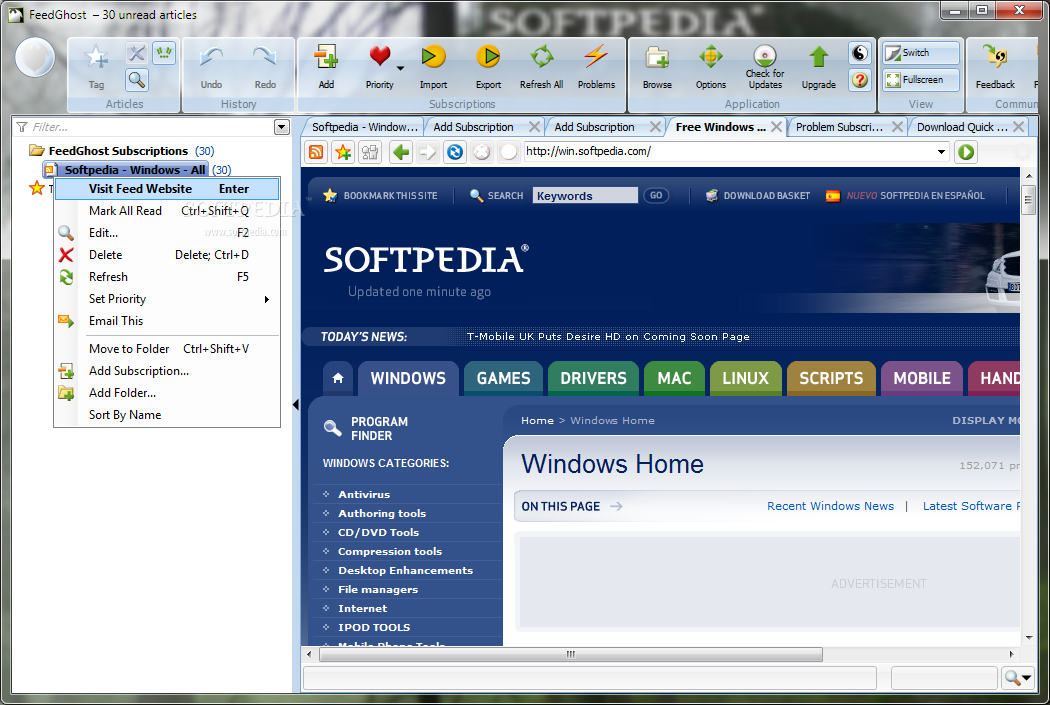Screen dimensions: 1050x705
Task: Click the Softpedia home icon tab
Action: coord(338,378)
